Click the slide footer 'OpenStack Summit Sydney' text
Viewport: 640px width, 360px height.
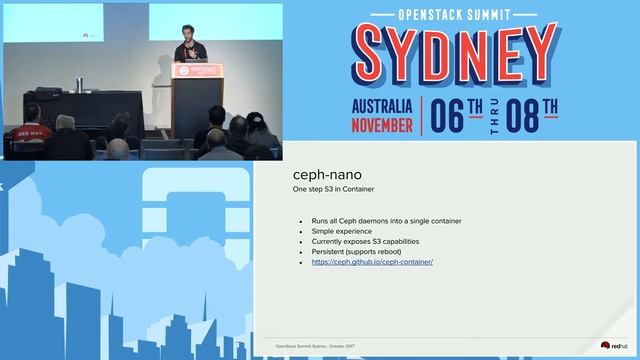pyautogui.click(x=315, y=346)
